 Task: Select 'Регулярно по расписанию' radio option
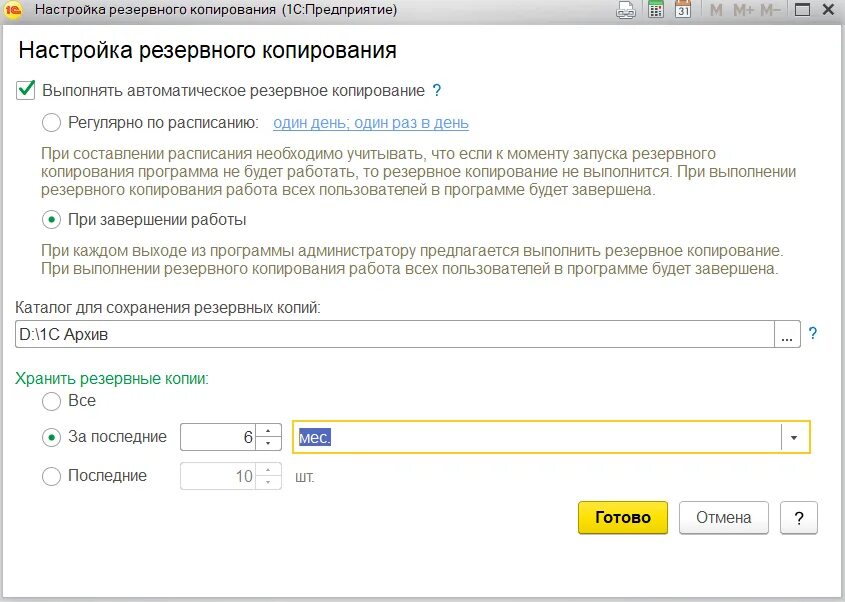(51, 123)
